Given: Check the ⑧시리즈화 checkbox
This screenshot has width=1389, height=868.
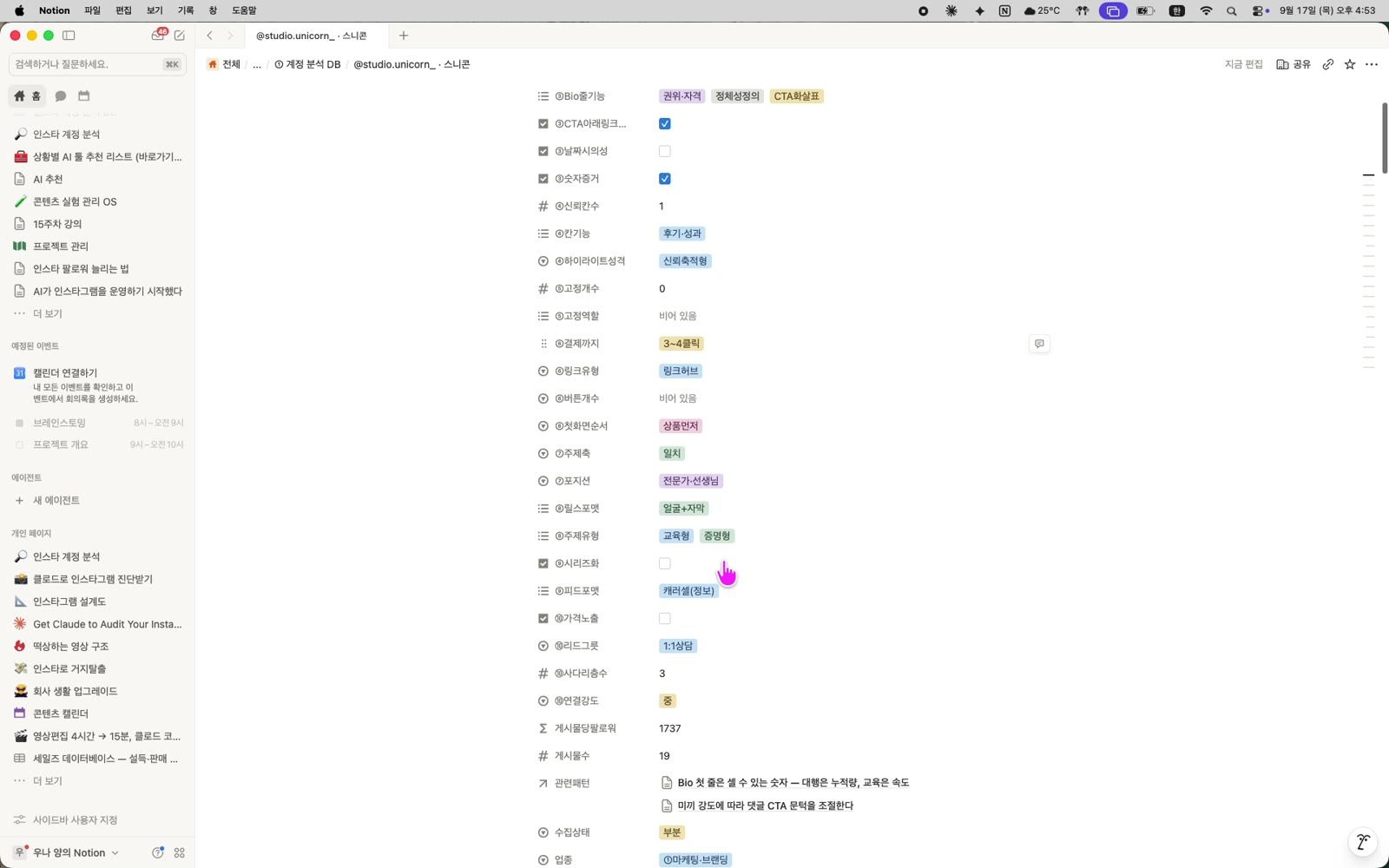Looking at the screenshot, I should coord(665,563).
